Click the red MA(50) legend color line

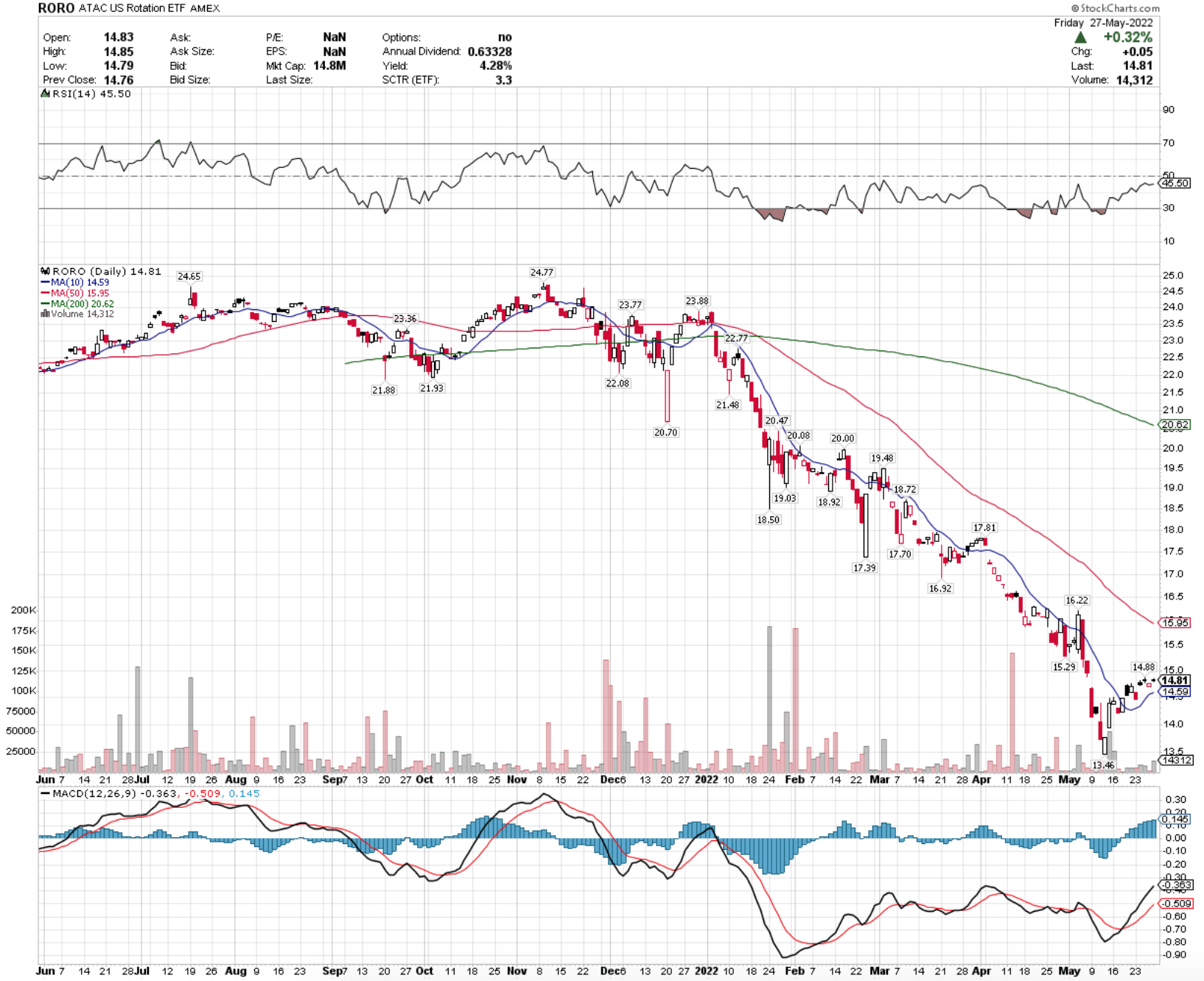point(45,293)
